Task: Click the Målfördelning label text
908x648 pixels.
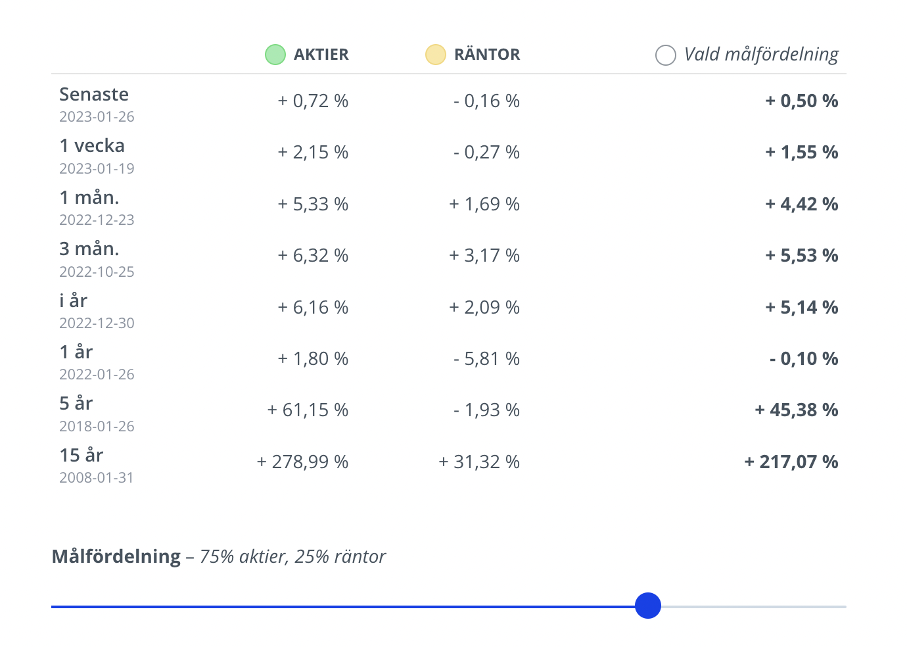Action: click(116, 557)
